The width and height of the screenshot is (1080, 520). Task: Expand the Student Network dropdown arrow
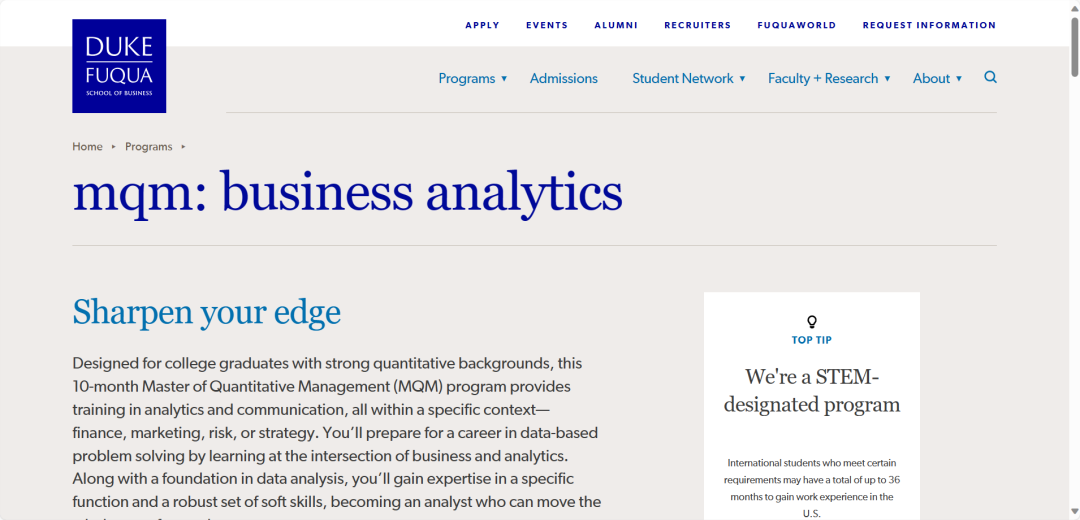[742, 79]
